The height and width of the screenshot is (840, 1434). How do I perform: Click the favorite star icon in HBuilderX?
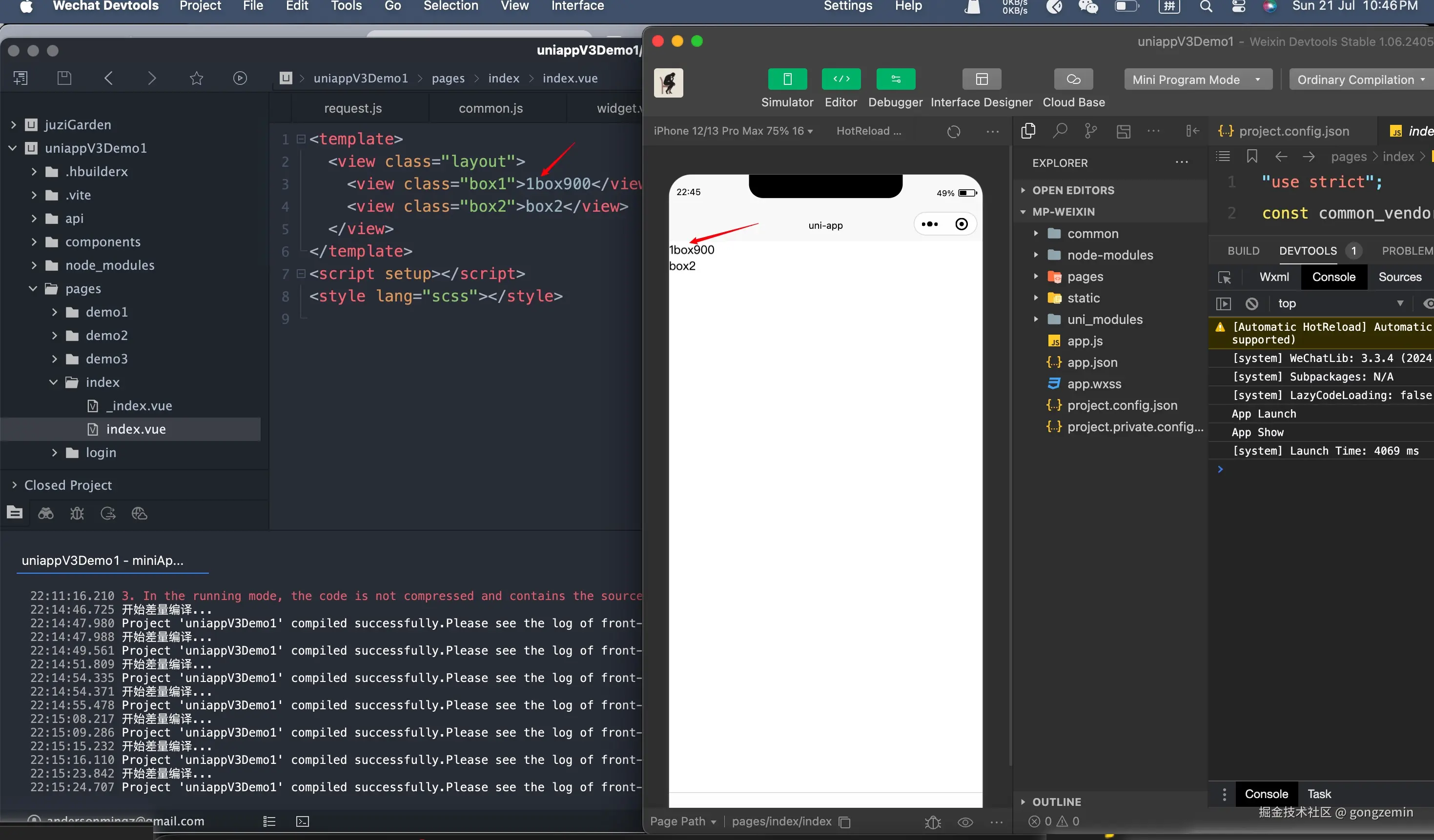point(196,78)
